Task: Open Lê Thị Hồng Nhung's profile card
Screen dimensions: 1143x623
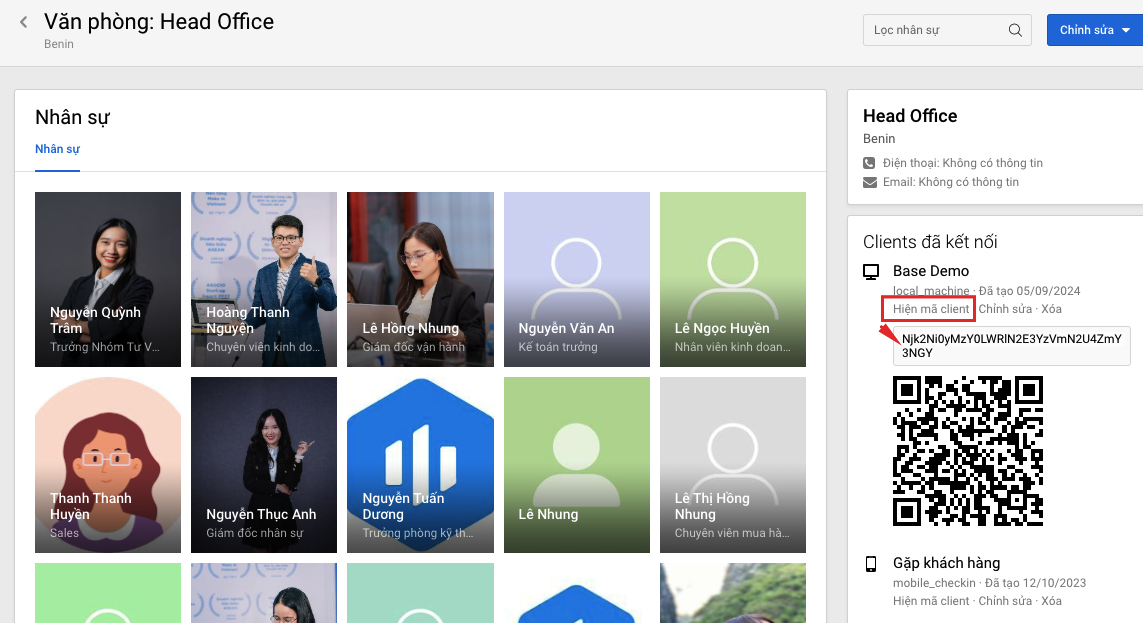Action: tap(733, 465)
